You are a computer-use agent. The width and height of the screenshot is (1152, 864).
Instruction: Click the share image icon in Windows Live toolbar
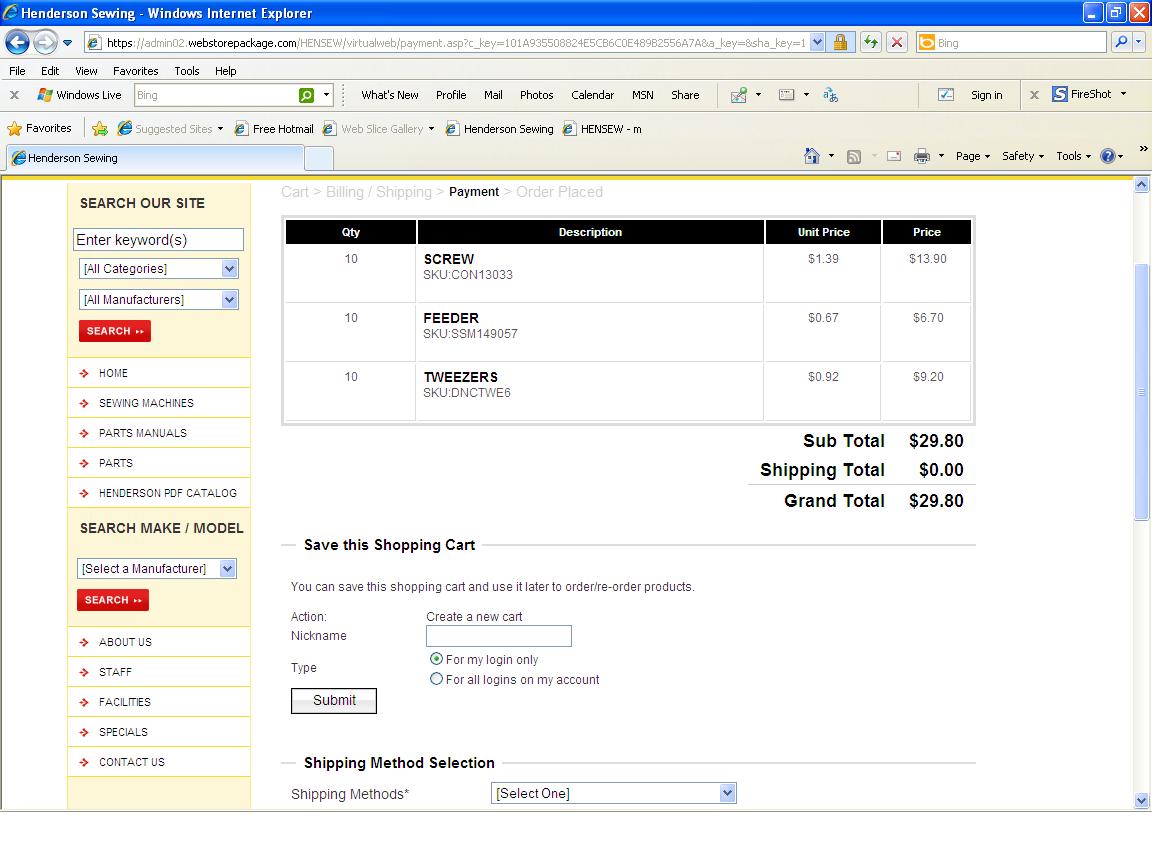pos(738,95)
